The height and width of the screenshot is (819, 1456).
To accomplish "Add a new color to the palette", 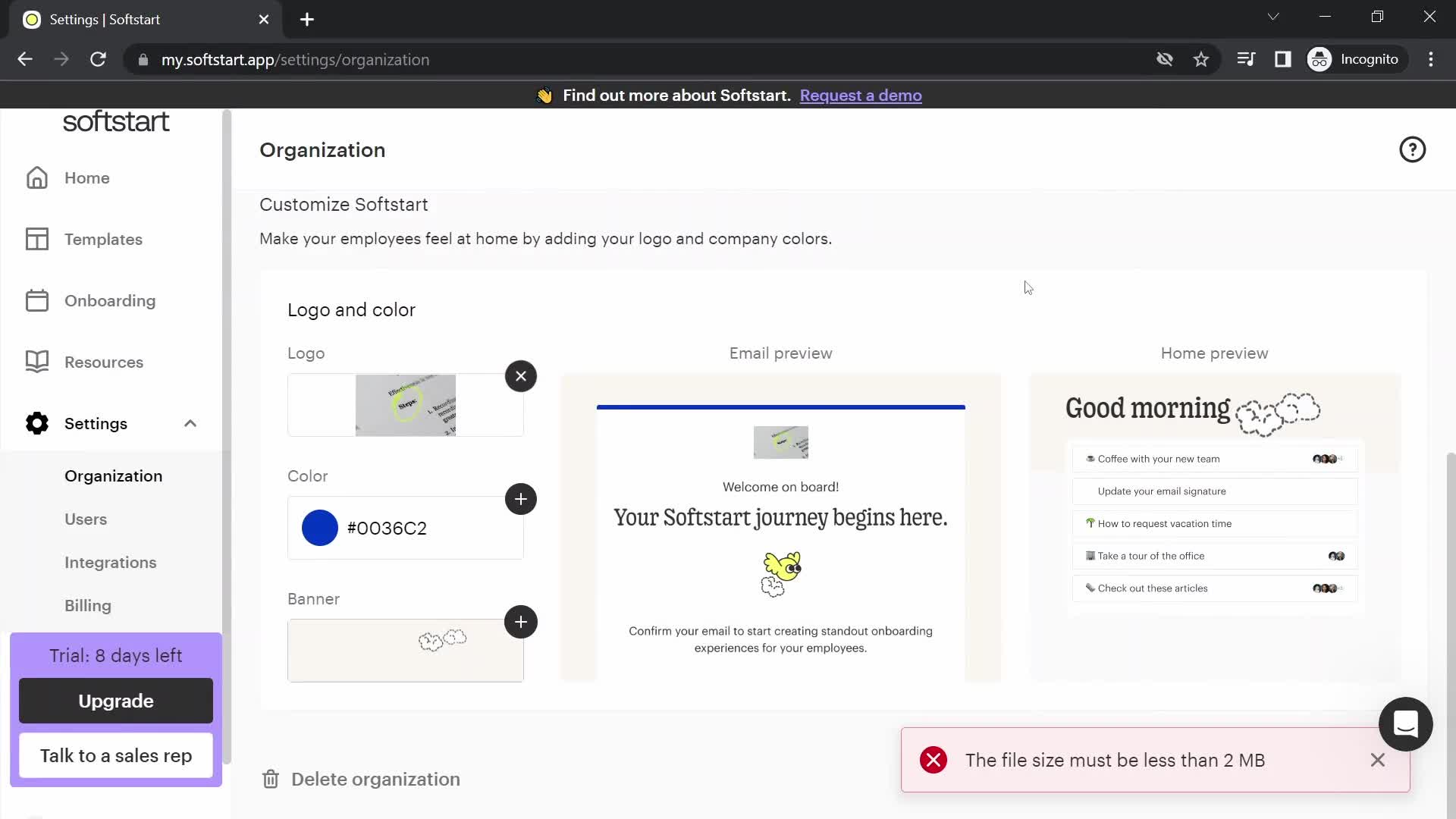I will 521,499.
